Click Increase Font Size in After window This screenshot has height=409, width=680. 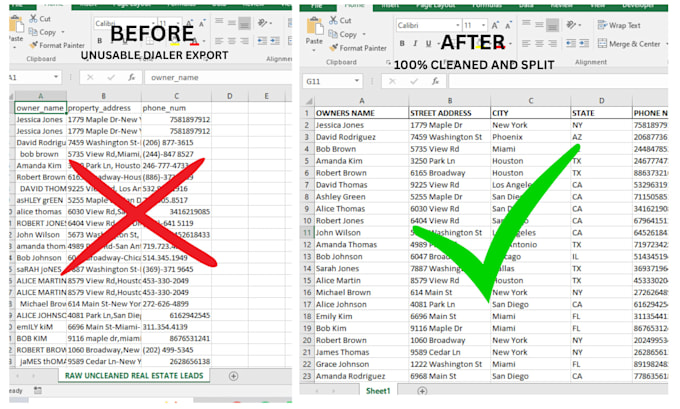tap(495, 26)
